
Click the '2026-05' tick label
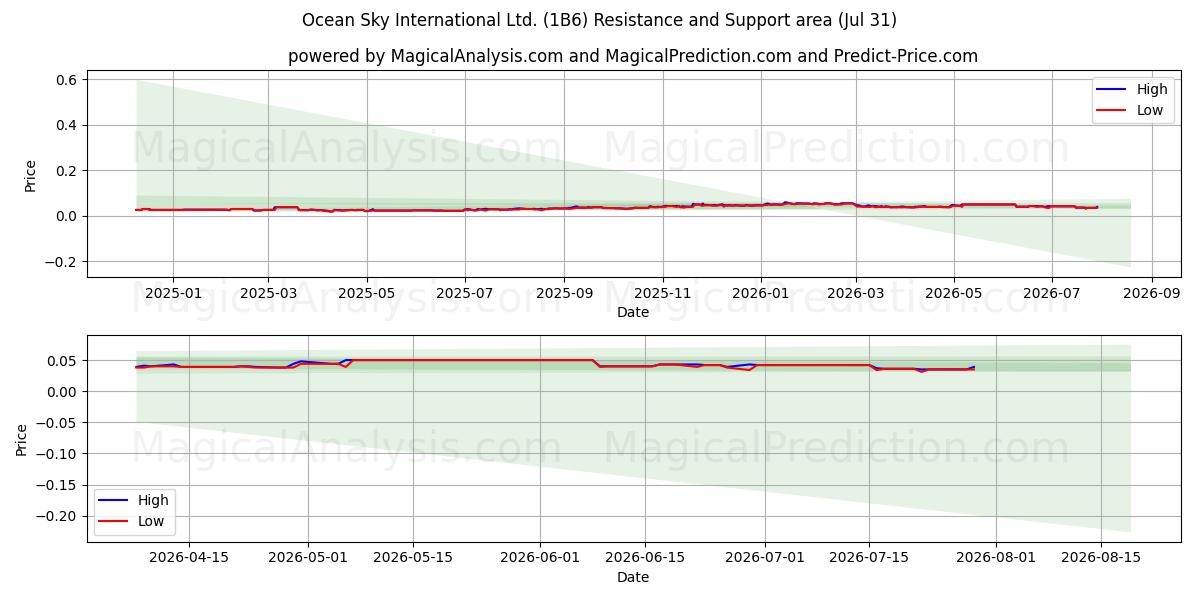954,293
